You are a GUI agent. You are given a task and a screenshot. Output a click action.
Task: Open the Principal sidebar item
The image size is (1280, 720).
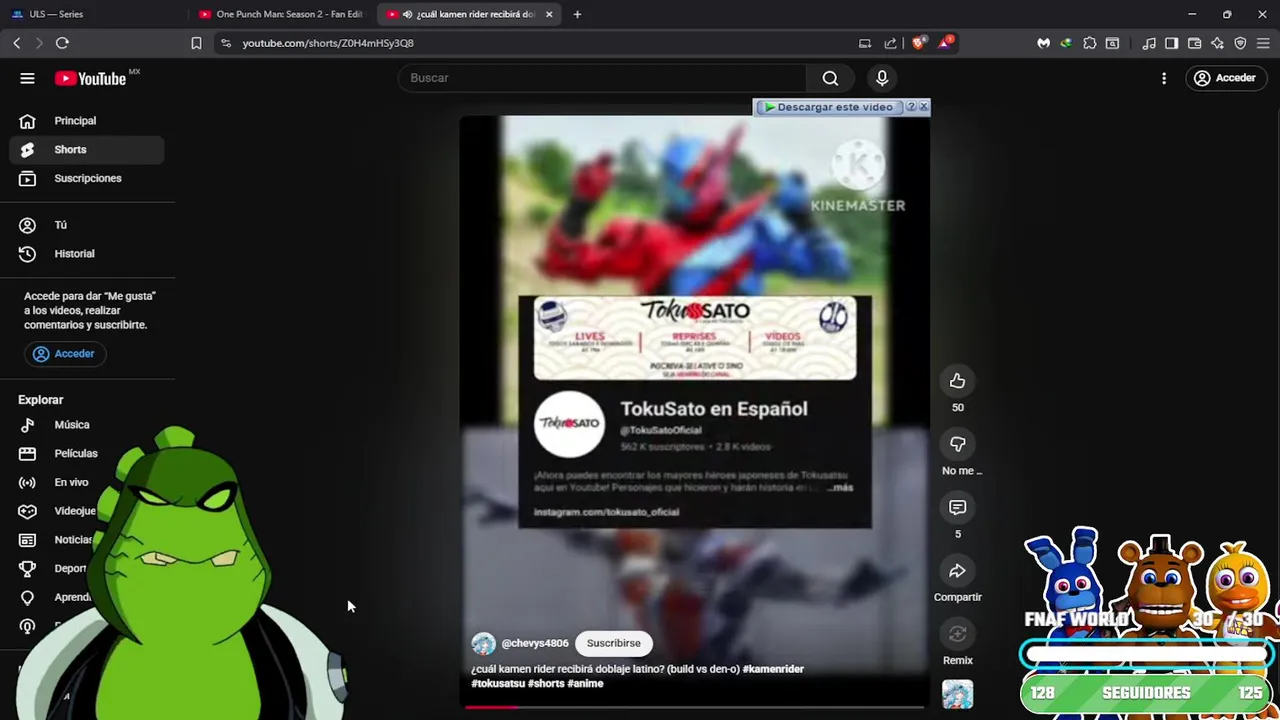[88, 121]
